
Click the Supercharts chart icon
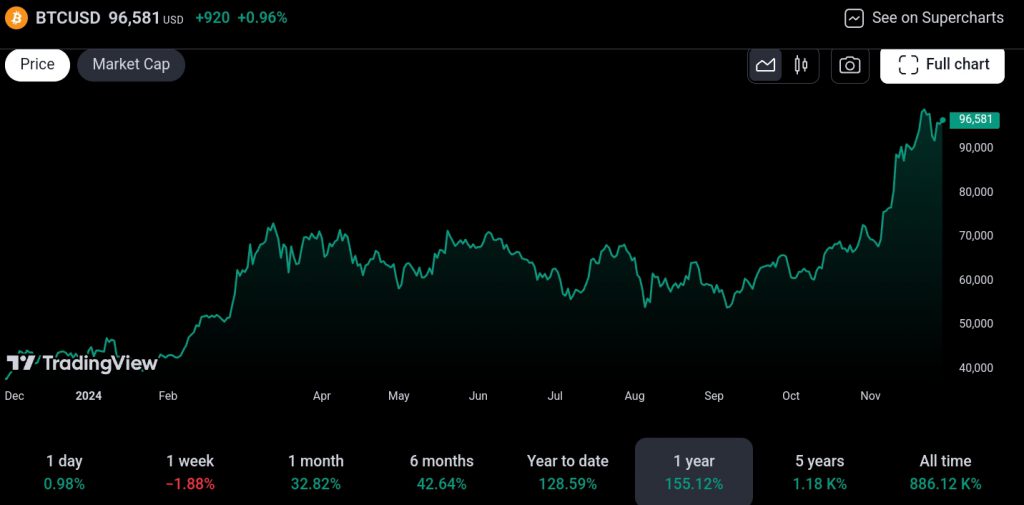coord(854,18)
